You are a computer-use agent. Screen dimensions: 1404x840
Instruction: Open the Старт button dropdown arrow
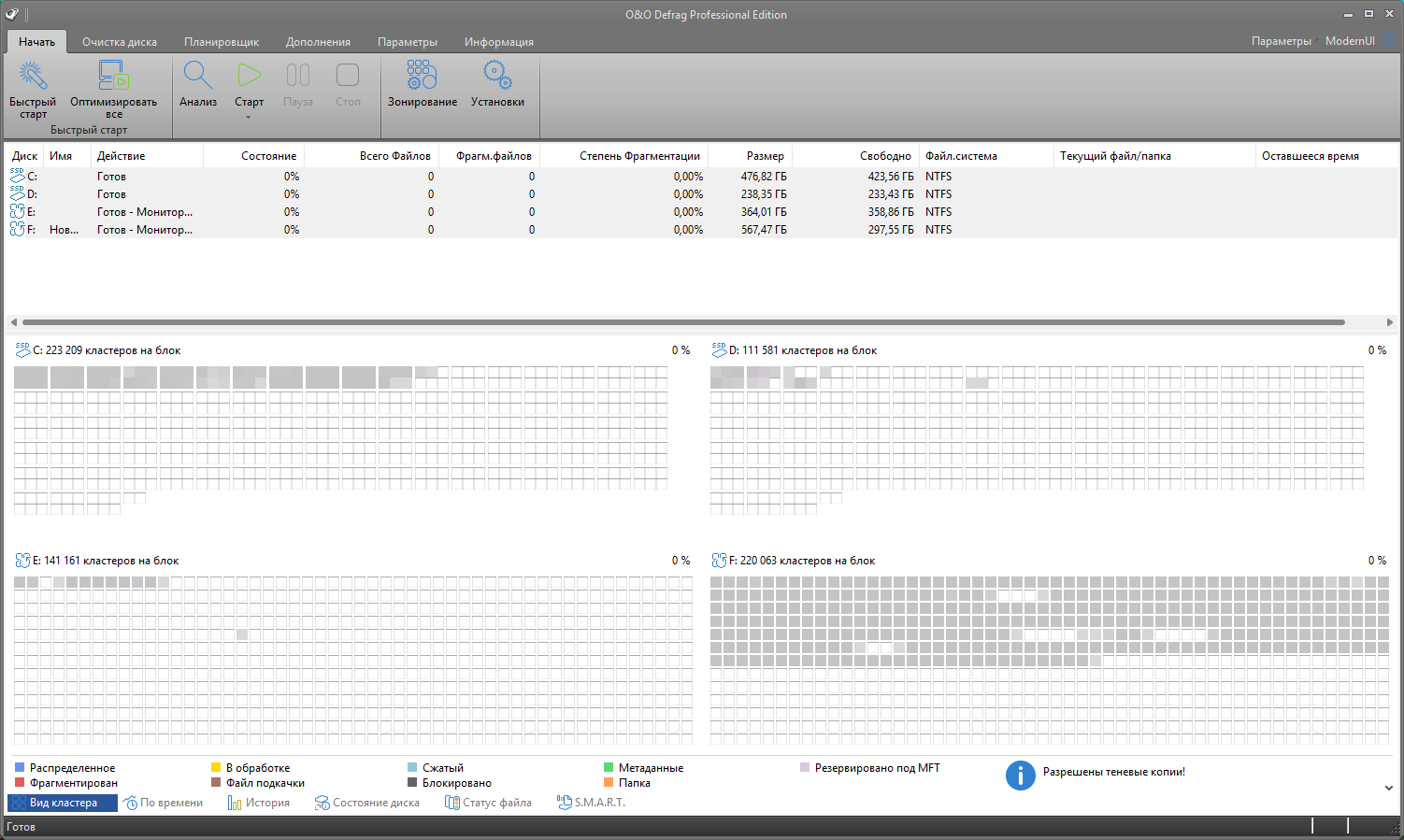(x=249, y=118)
